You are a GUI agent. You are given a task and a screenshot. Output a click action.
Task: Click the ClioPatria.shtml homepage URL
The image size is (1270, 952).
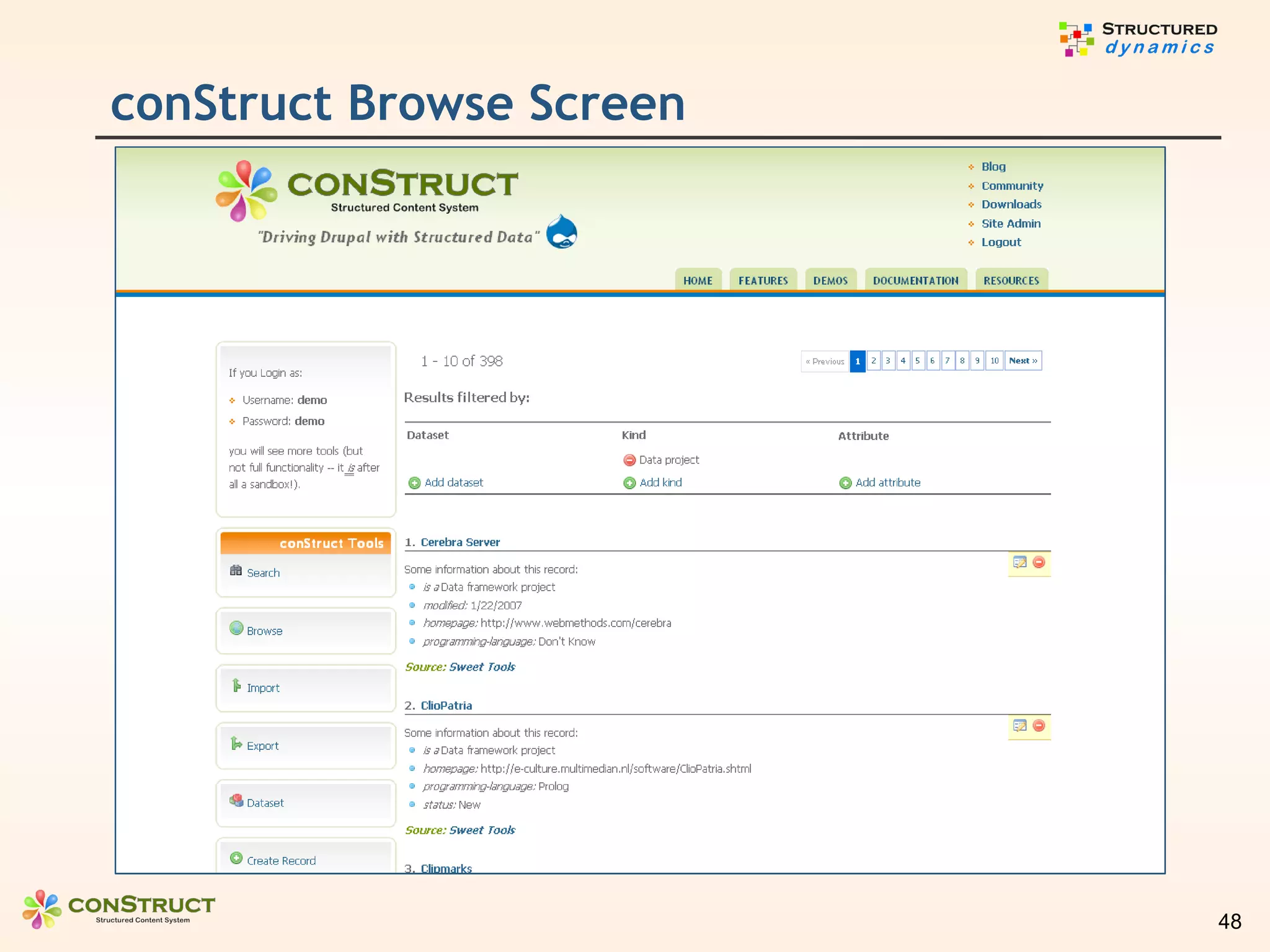pyautogui.click(x=616, y=769)
